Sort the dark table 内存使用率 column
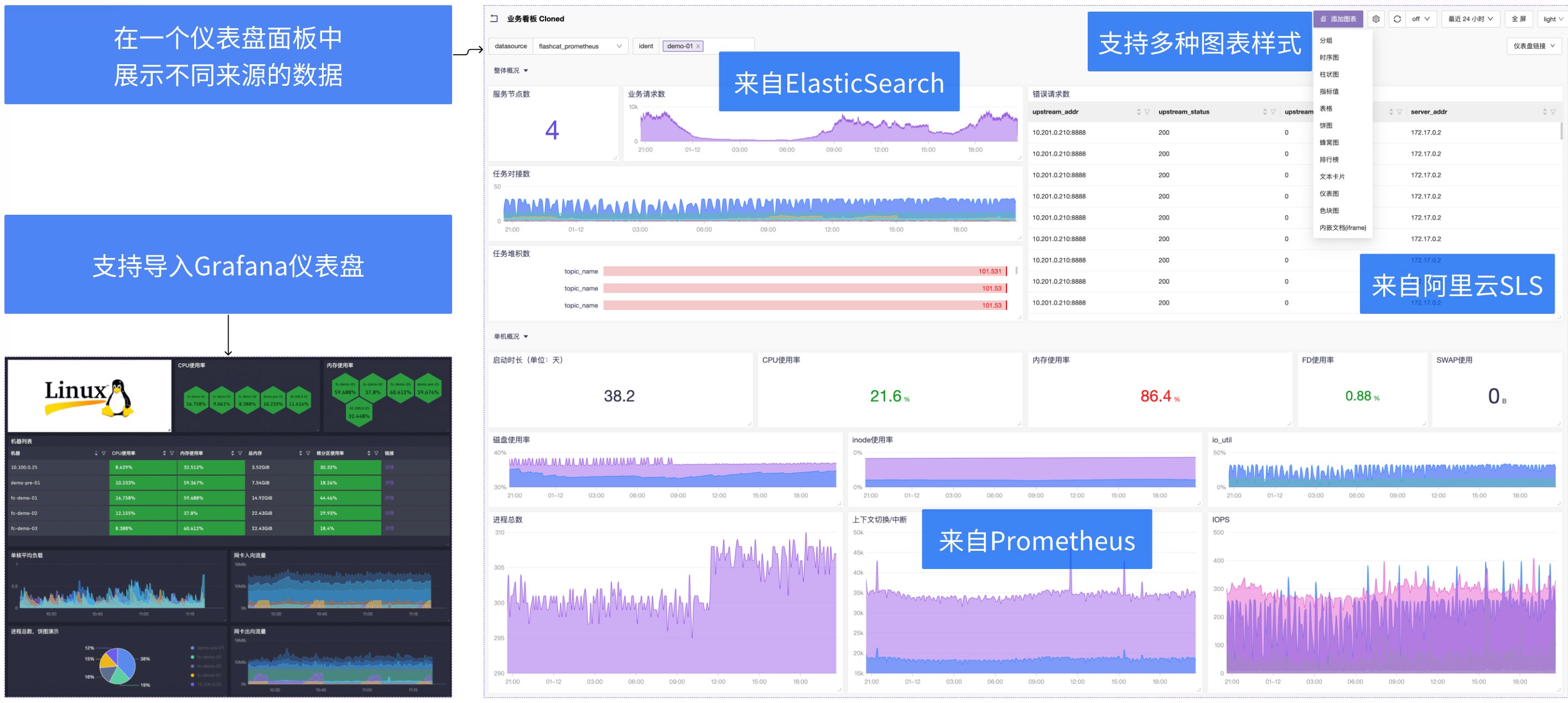 pos(232,453)
